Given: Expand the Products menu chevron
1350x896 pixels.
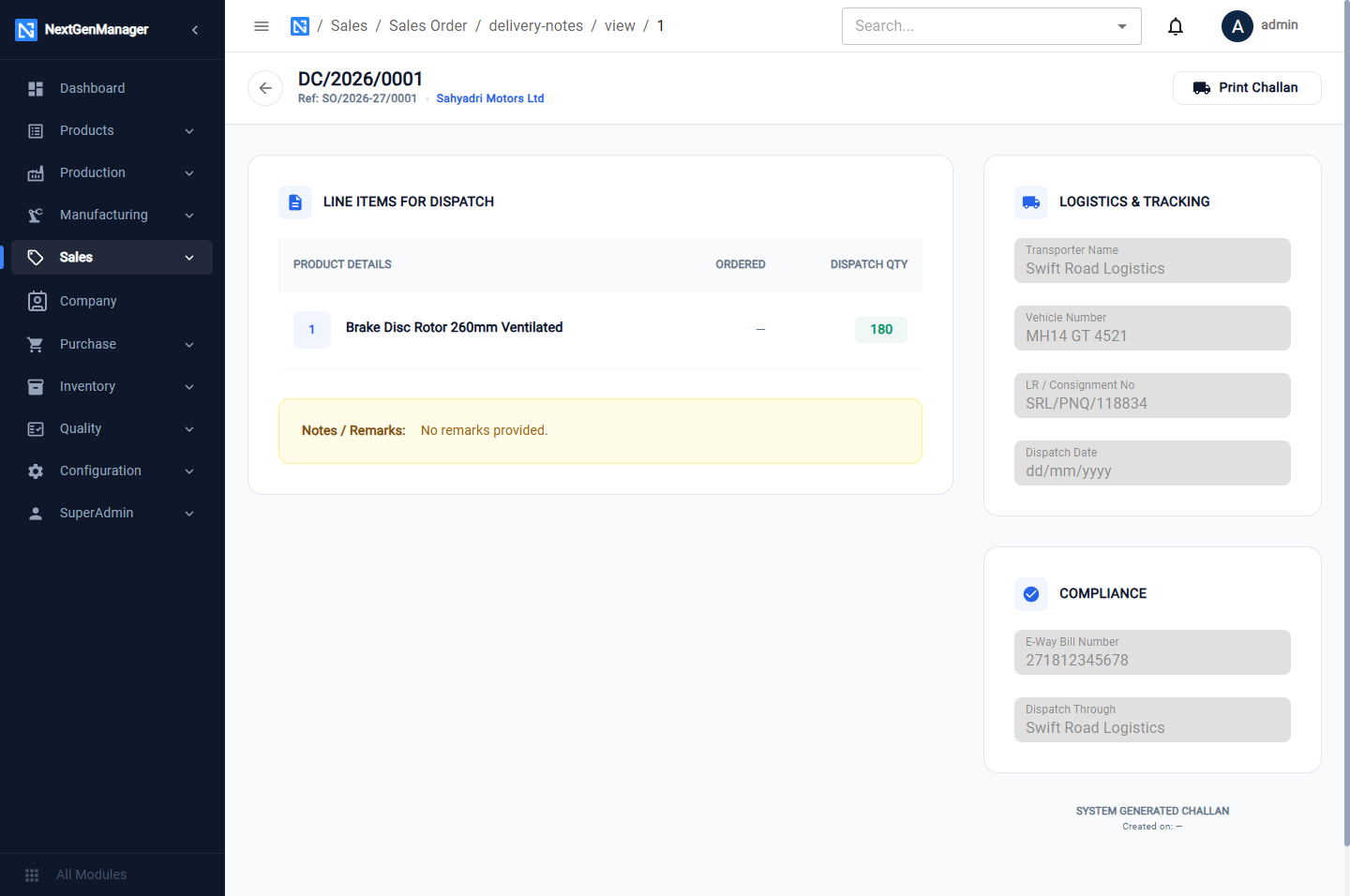Looking at the screenshot, I should point(189,130).
